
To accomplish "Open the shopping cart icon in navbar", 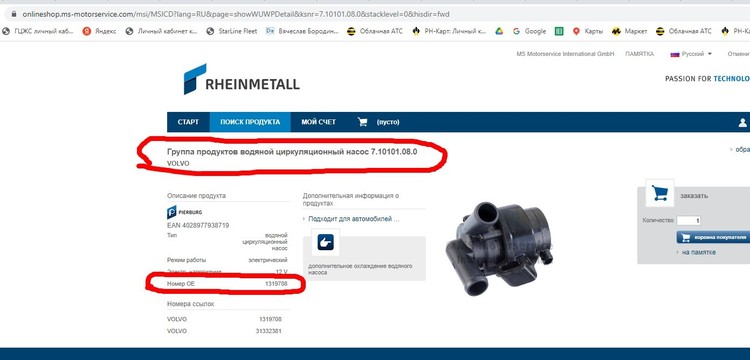I will click(363, 122).
